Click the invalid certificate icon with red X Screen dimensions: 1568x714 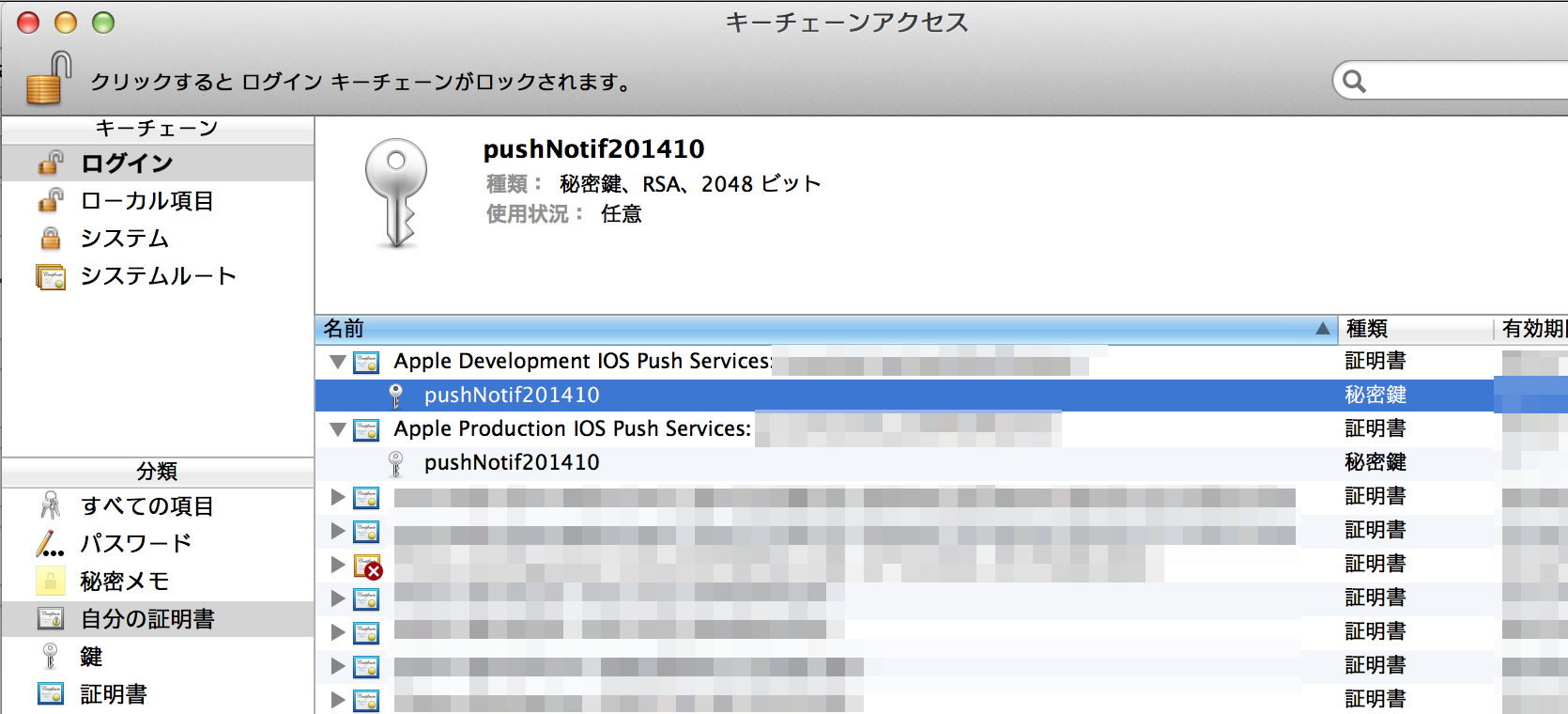pyautogui.click(x=367, y=566)
